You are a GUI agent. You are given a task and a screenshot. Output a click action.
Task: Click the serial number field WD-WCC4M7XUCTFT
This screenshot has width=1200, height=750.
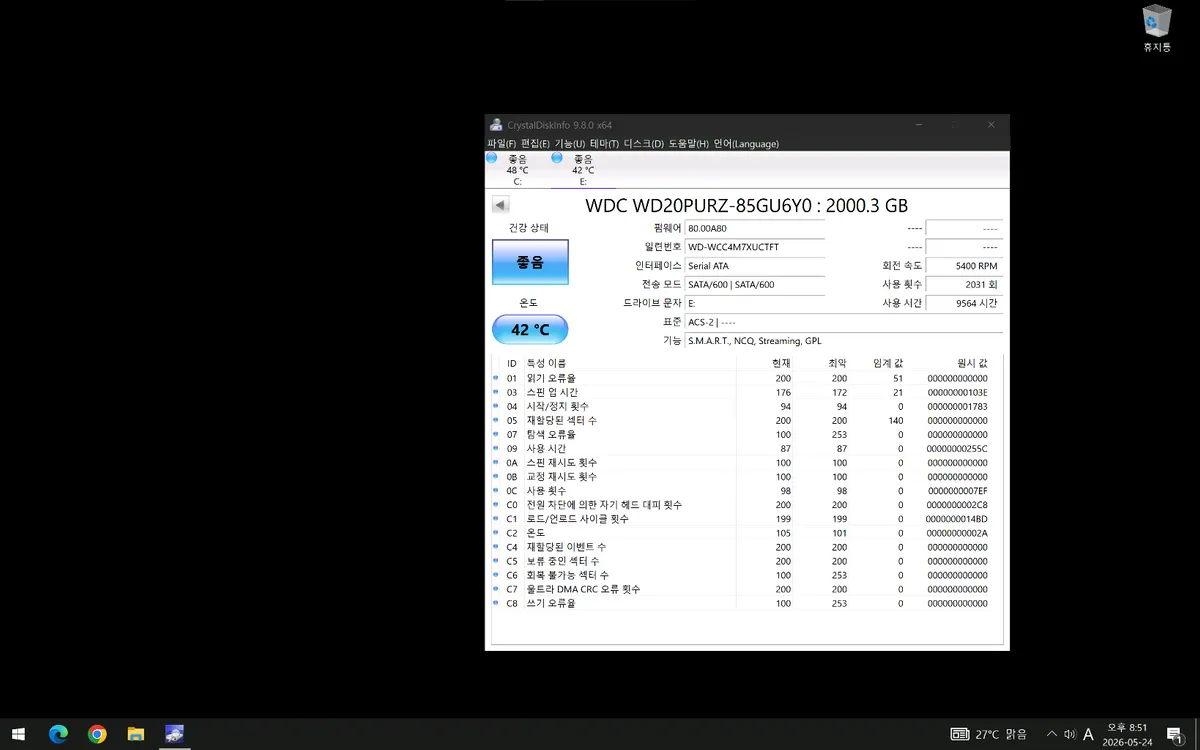755,247
